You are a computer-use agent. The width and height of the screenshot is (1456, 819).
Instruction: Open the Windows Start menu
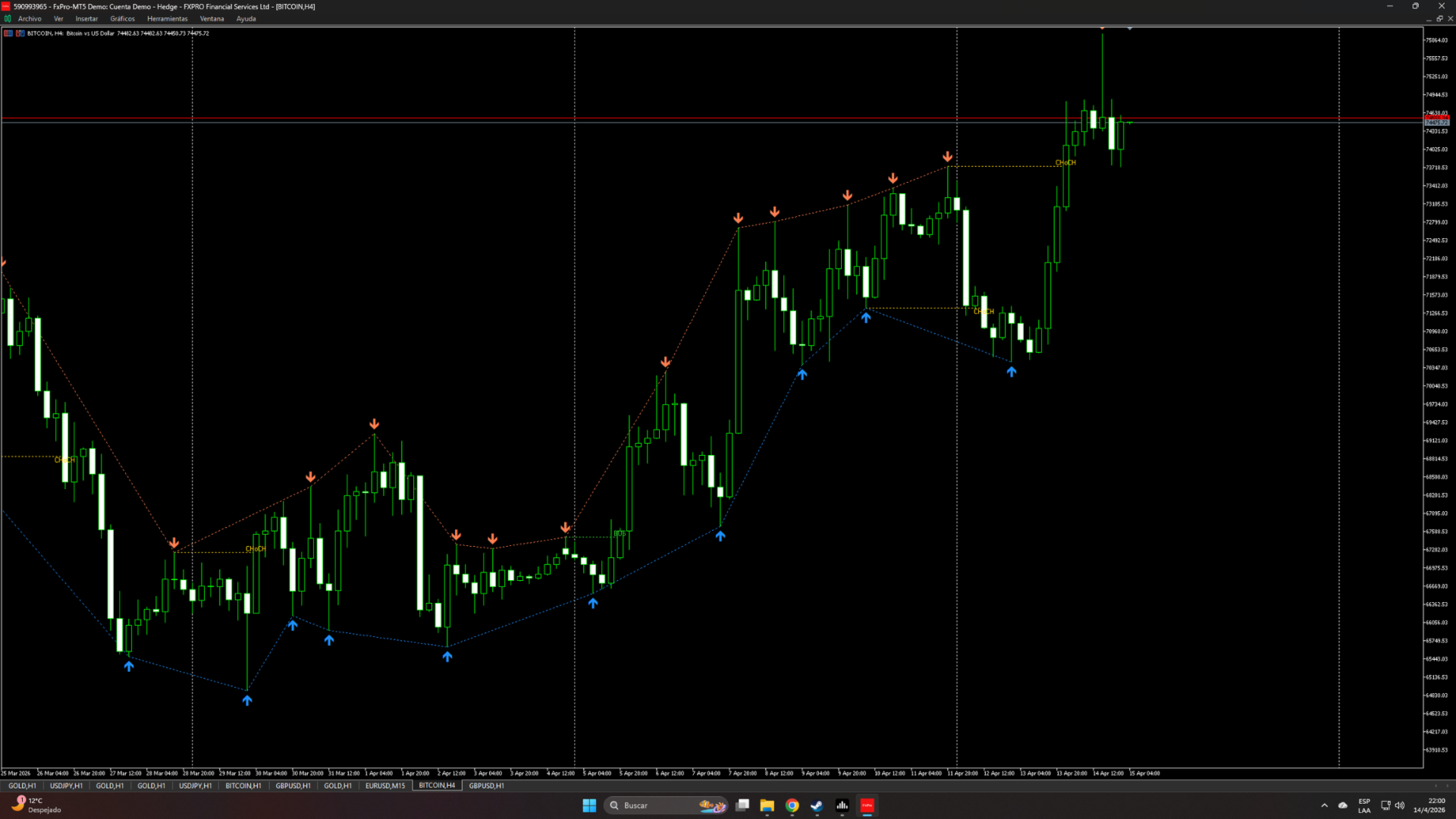tap(589, 805)
